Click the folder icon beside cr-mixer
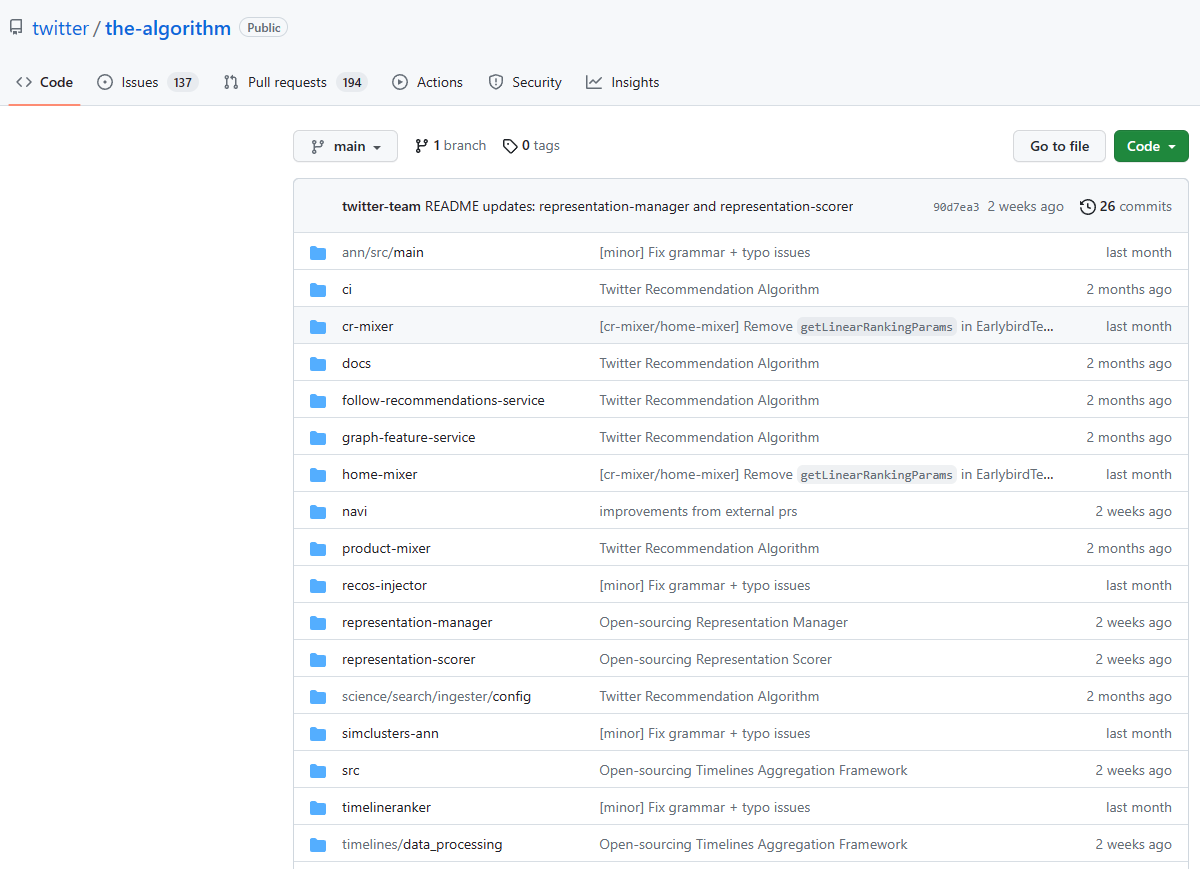The image size is (1200, 869). click(318, 327)
